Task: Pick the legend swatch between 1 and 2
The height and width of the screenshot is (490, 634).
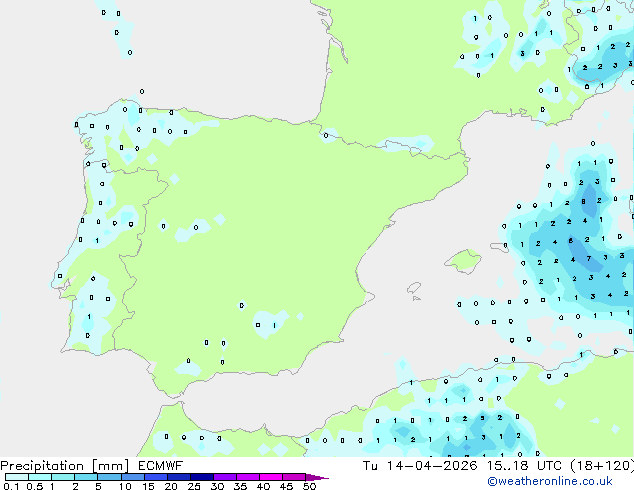Action: coord(63,477)
